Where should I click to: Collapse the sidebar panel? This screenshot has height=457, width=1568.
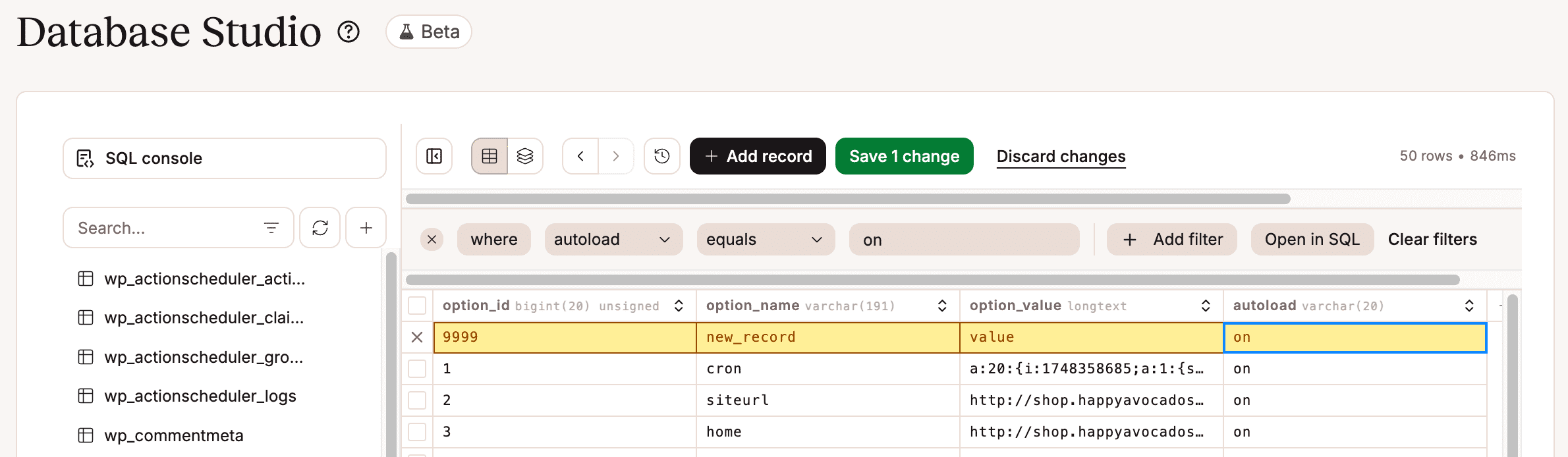coord(434,156)
